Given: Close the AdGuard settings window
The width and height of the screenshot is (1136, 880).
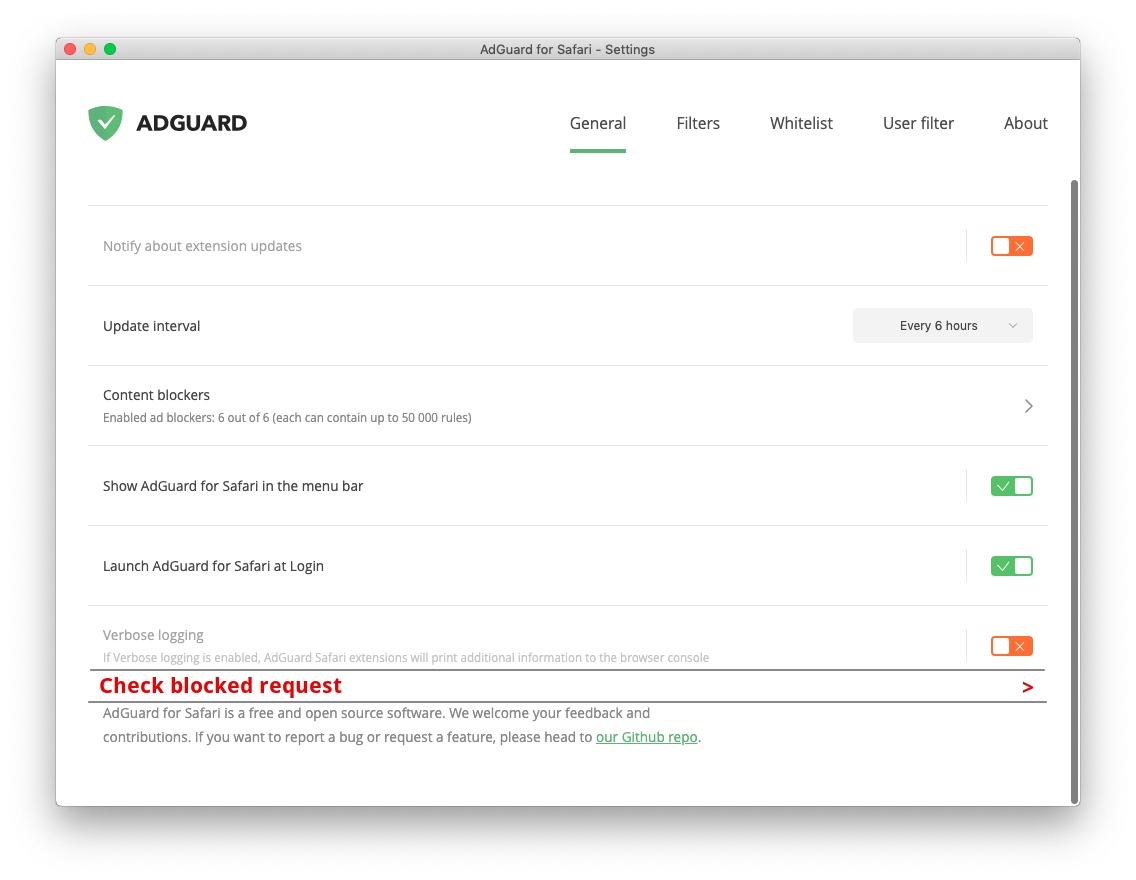Looking at the screenshot, I should click(x=70, y=49).
